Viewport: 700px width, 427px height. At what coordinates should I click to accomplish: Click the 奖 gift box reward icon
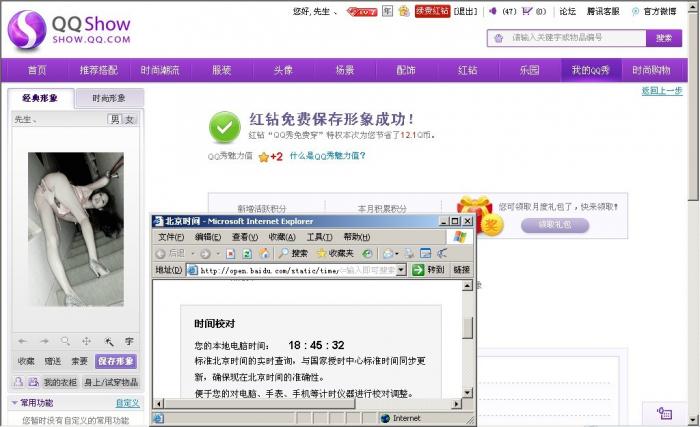[480, 215]
